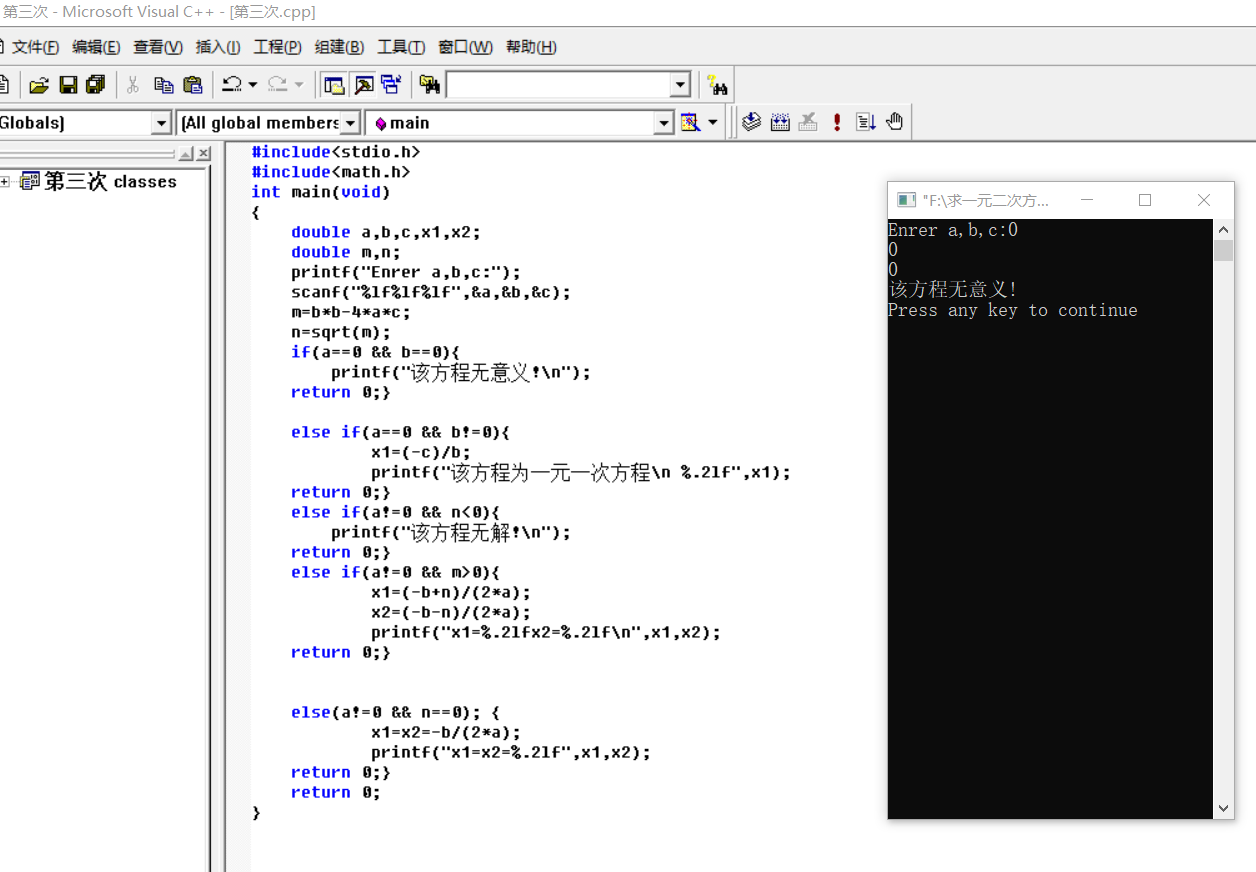Click the x1=(-c)/b; code line

421,452
